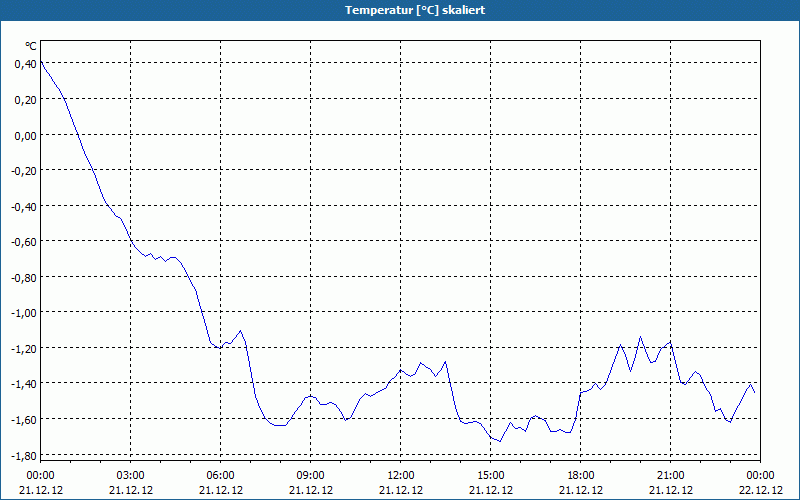Click the -0,60 y-axis label

(x=24, y=241)
